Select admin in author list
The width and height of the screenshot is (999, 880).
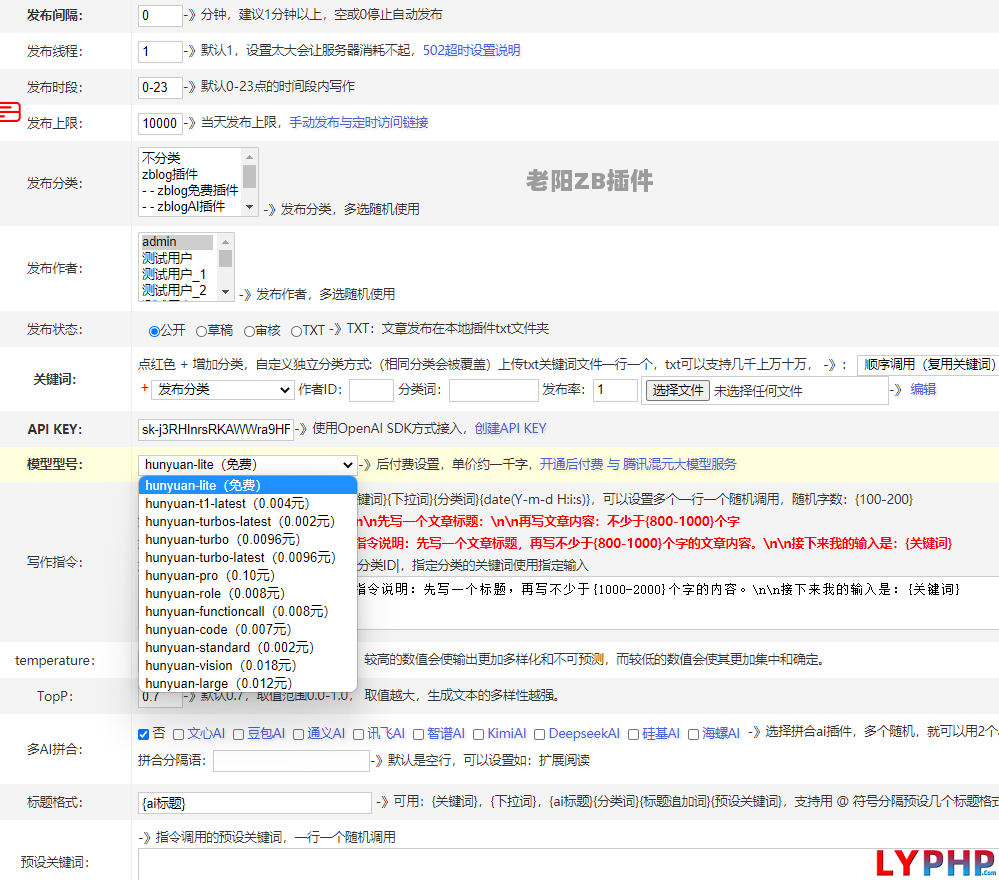coord(177,242)
